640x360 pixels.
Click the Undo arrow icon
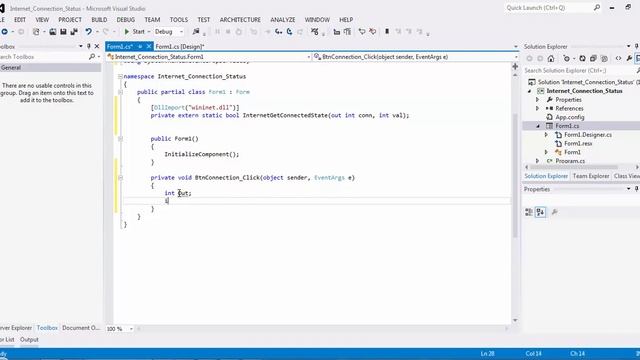88,31
